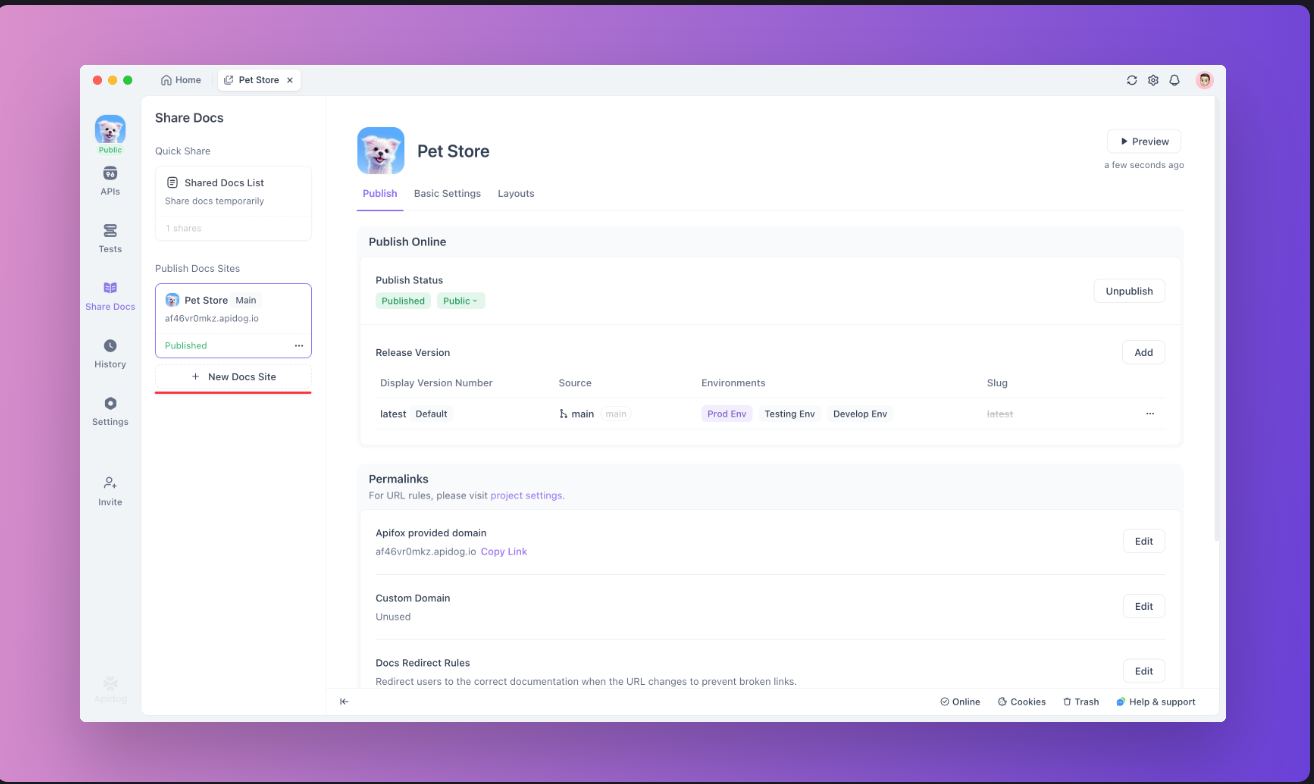The width and height of the screenshot is (1314, 784).
Task: Switch to the Layouts tab
Action: point(516,194)
